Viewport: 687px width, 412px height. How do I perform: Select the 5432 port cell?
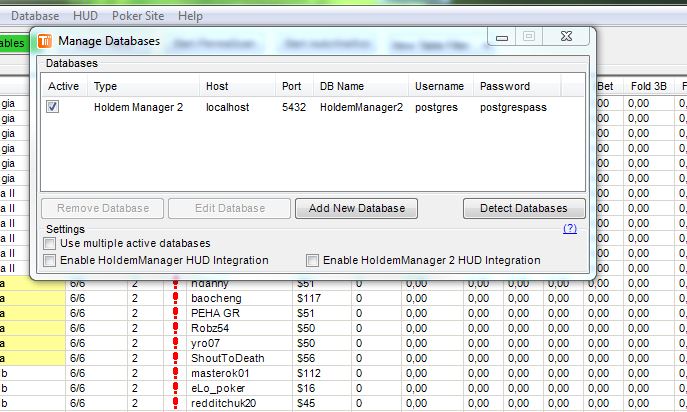point(294,107)
